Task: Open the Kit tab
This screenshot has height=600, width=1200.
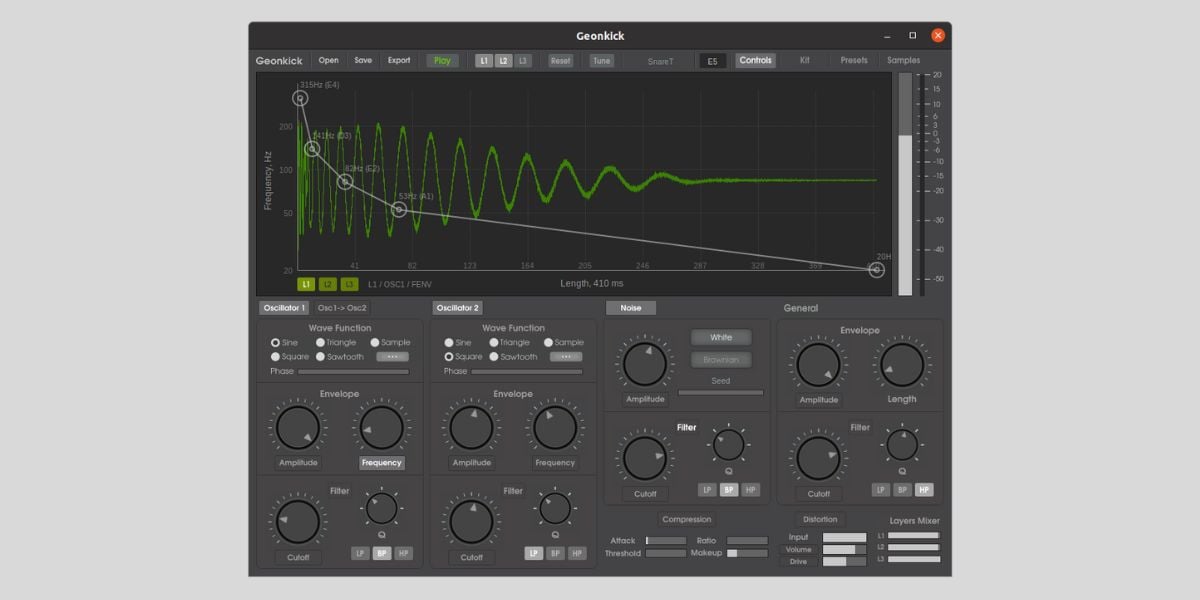Action: [805, 61]
